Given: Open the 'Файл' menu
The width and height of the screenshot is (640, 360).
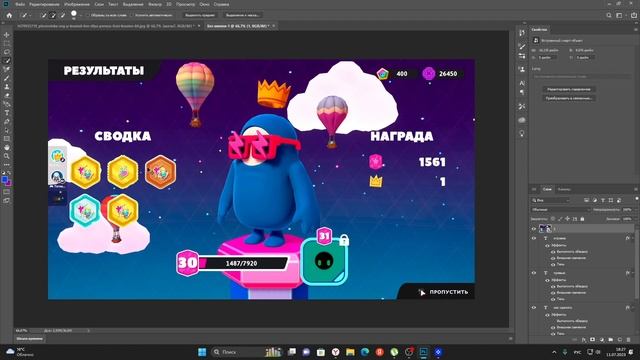Looking at the screenshot, I should pos(20,4).
